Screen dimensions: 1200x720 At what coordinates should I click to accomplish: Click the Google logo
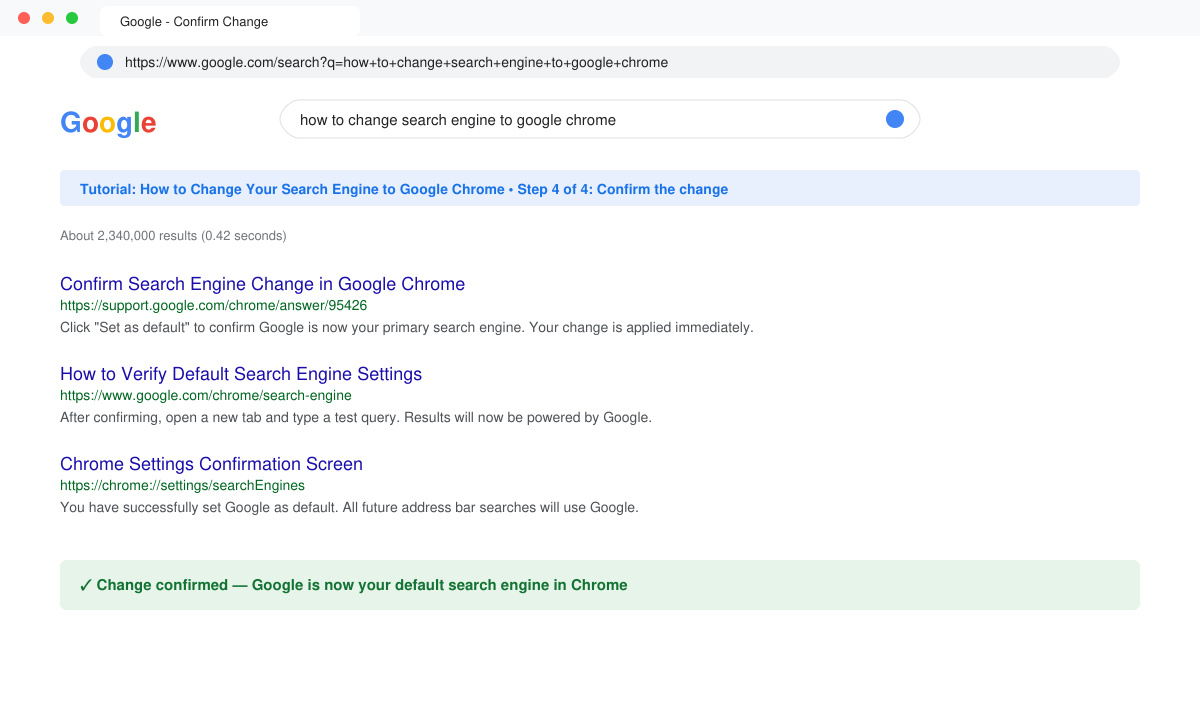108,123
